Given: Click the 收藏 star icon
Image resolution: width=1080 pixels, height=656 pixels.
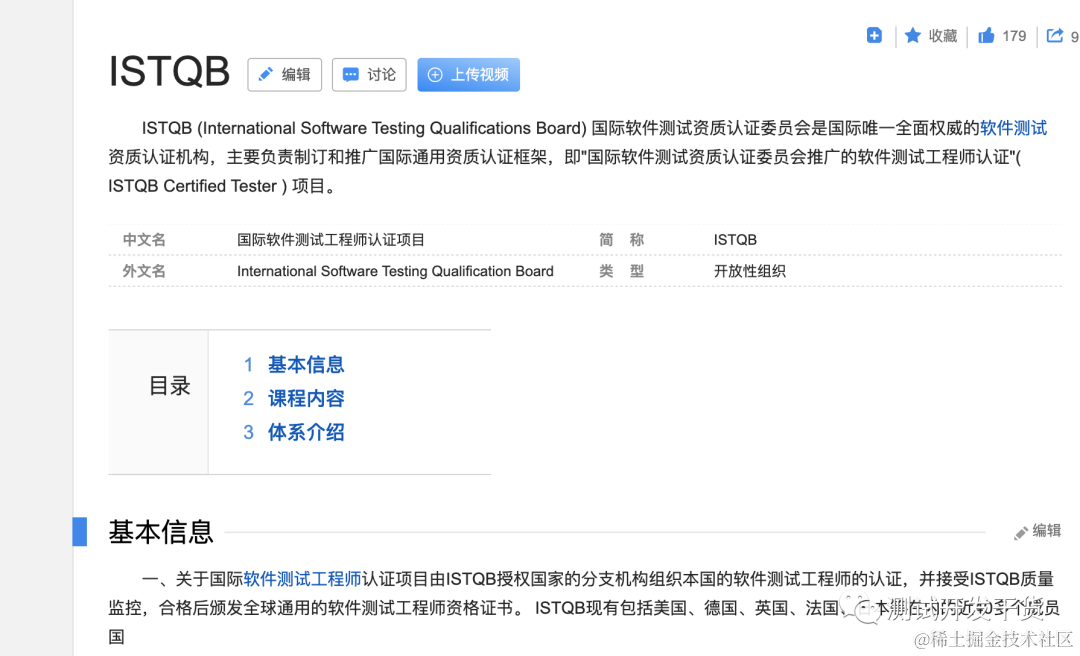Looking at the screenshot, I should point(913,35).
